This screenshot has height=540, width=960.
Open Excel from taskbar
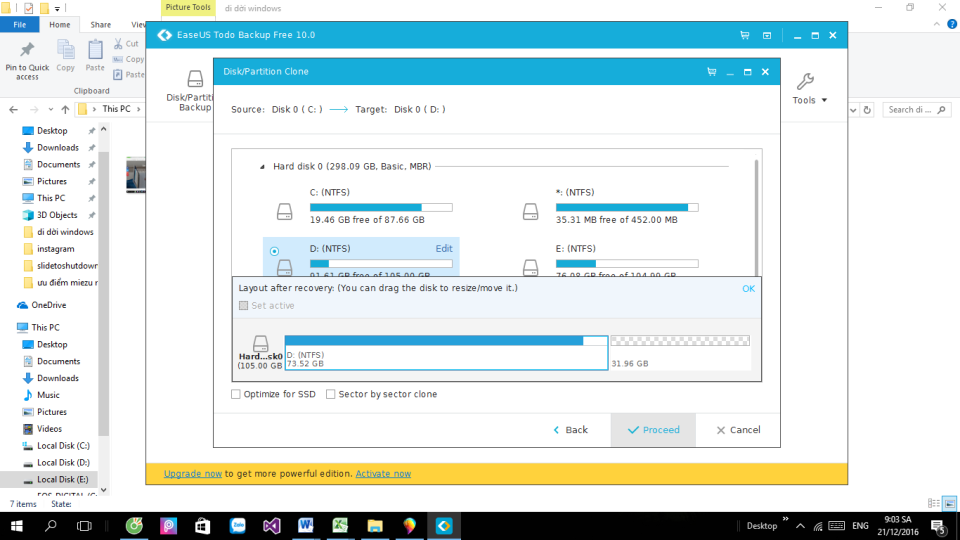click(340, 526)
